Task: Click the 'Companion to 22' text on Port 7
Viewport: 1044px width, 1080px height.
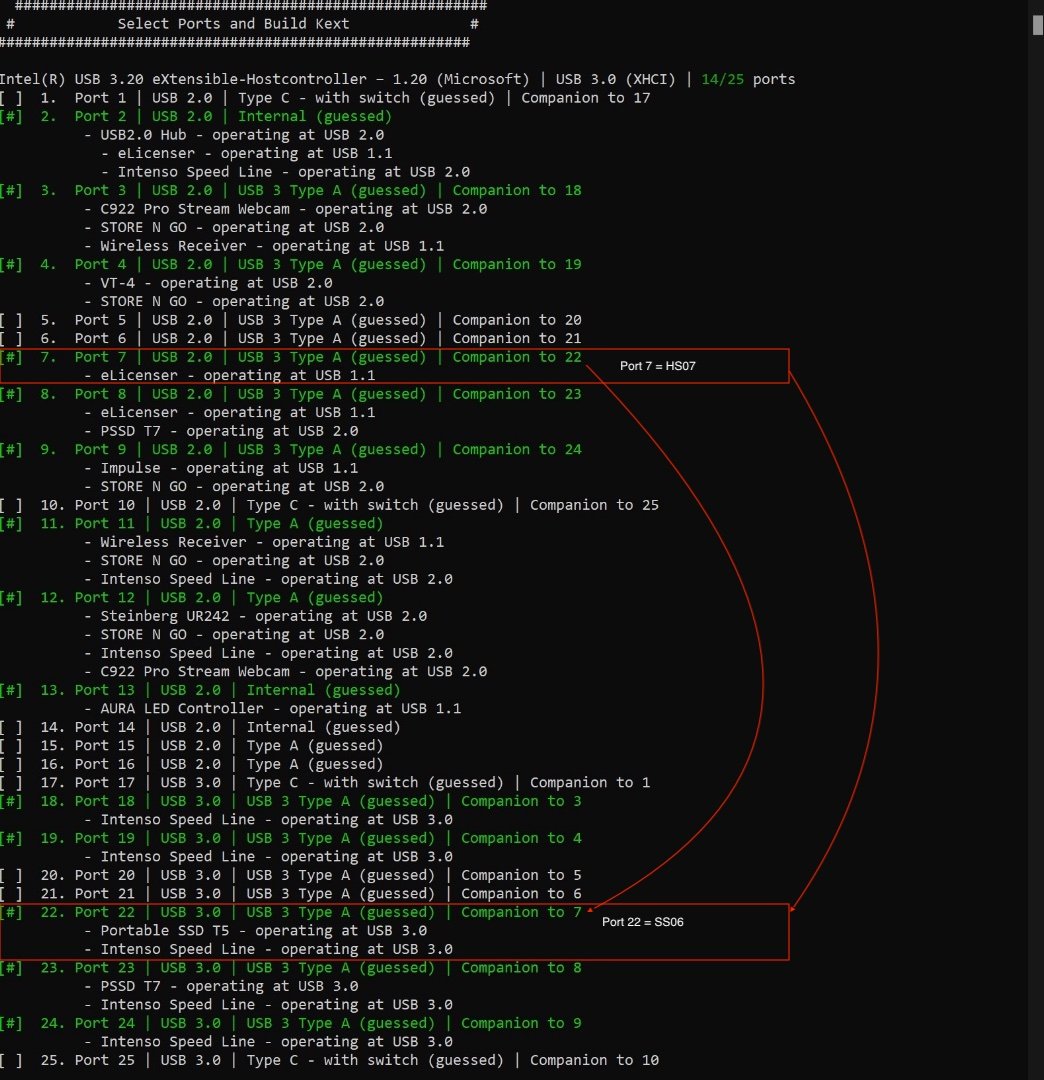Action: pos(517,357)
